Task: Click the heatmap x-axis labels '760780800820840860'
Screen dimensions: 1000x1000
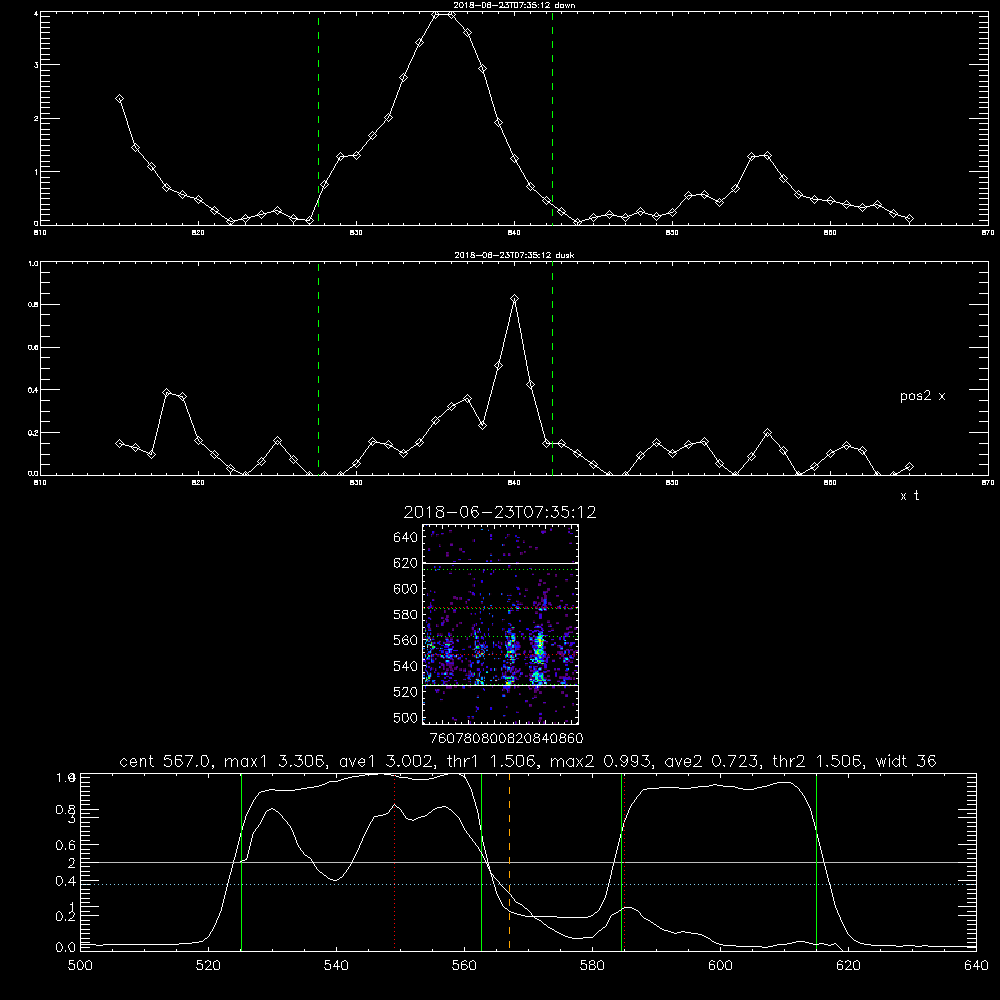Action: [506, 739]
